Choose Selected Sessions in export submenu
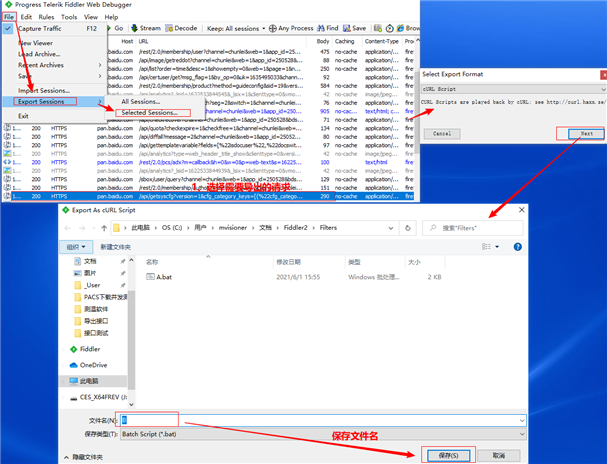The image size is (607, 464). [x=149, y=113]
